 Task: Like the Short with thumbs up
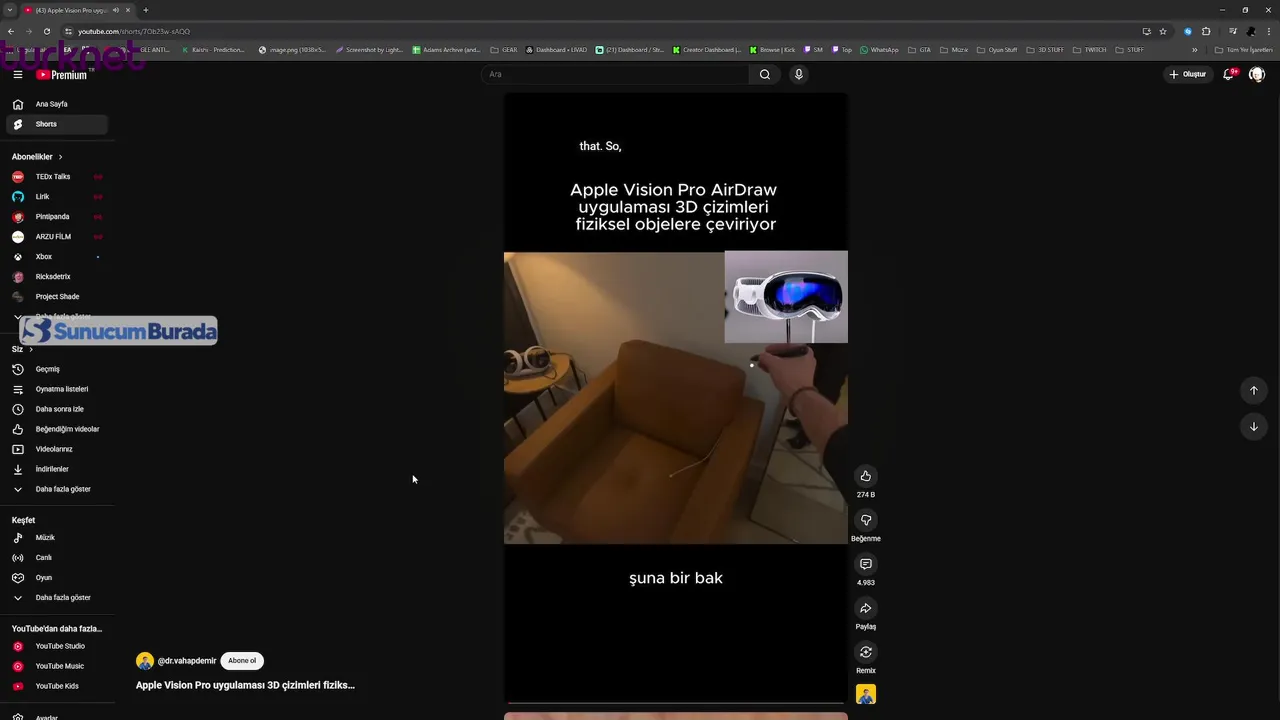tap(866, 476)
